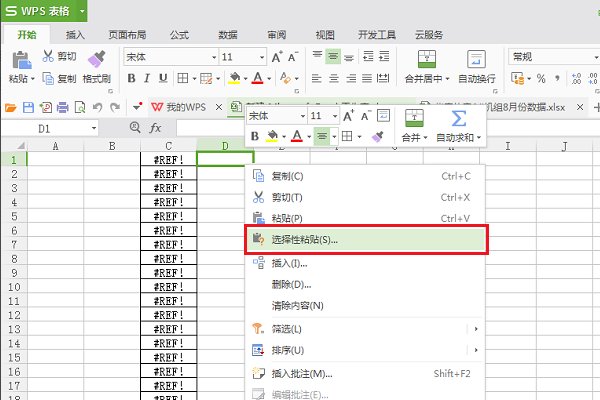
Task: Click the Redo arrow icon
Action: tap(115, 108)
